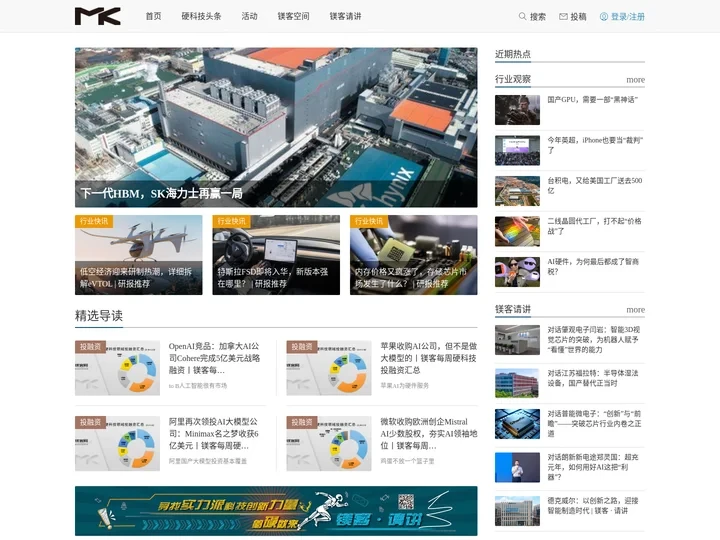
Task: Open interview 对话朗新新电途郑灵国
Action: (x=593, y=467)
